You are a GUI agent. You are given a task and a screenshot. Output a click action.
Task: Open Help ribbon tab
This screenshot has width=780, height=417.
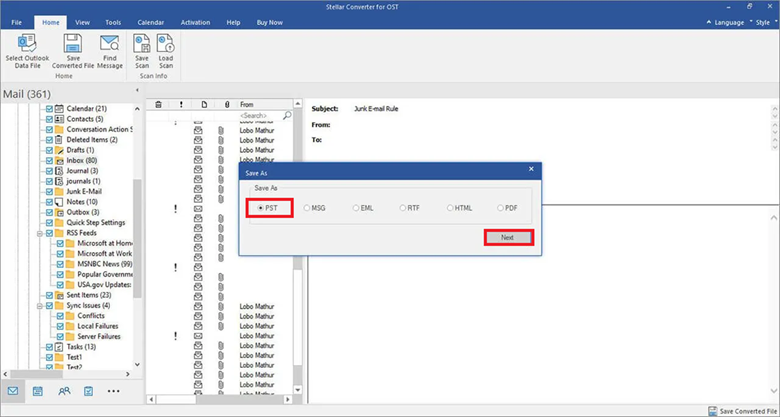click(x=233, y=22)
